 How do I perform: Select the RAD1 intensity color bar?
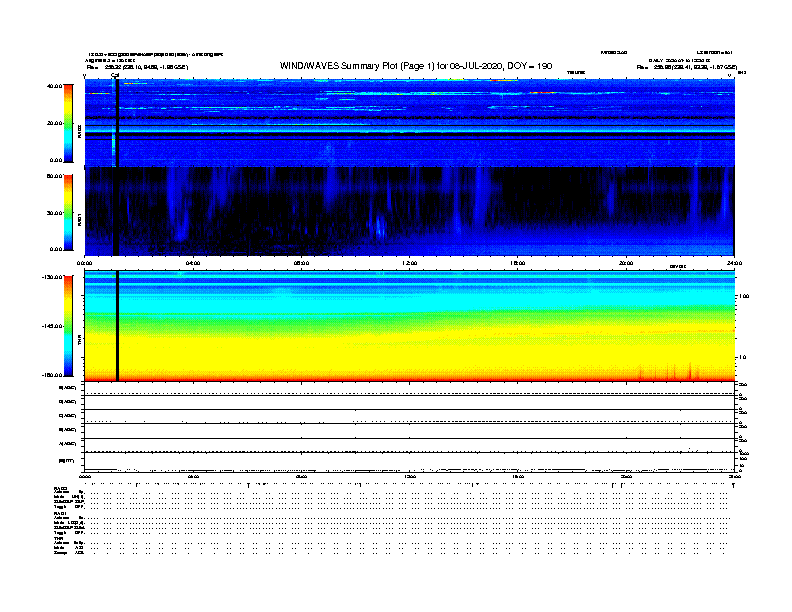tap(68, 212)
